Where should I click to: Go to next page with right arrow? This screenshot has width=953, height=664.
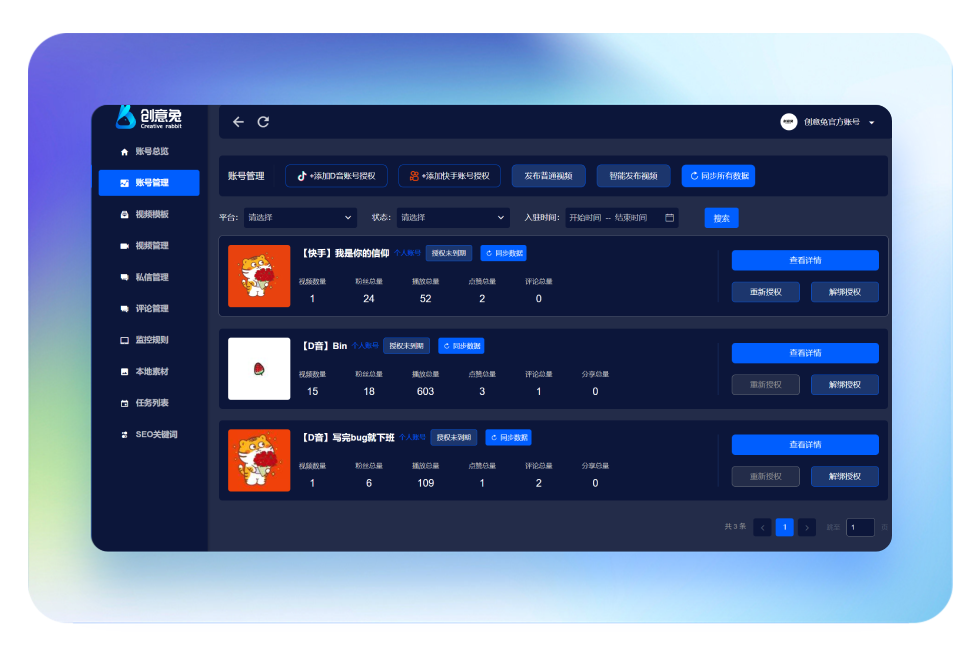pos(808,527)
